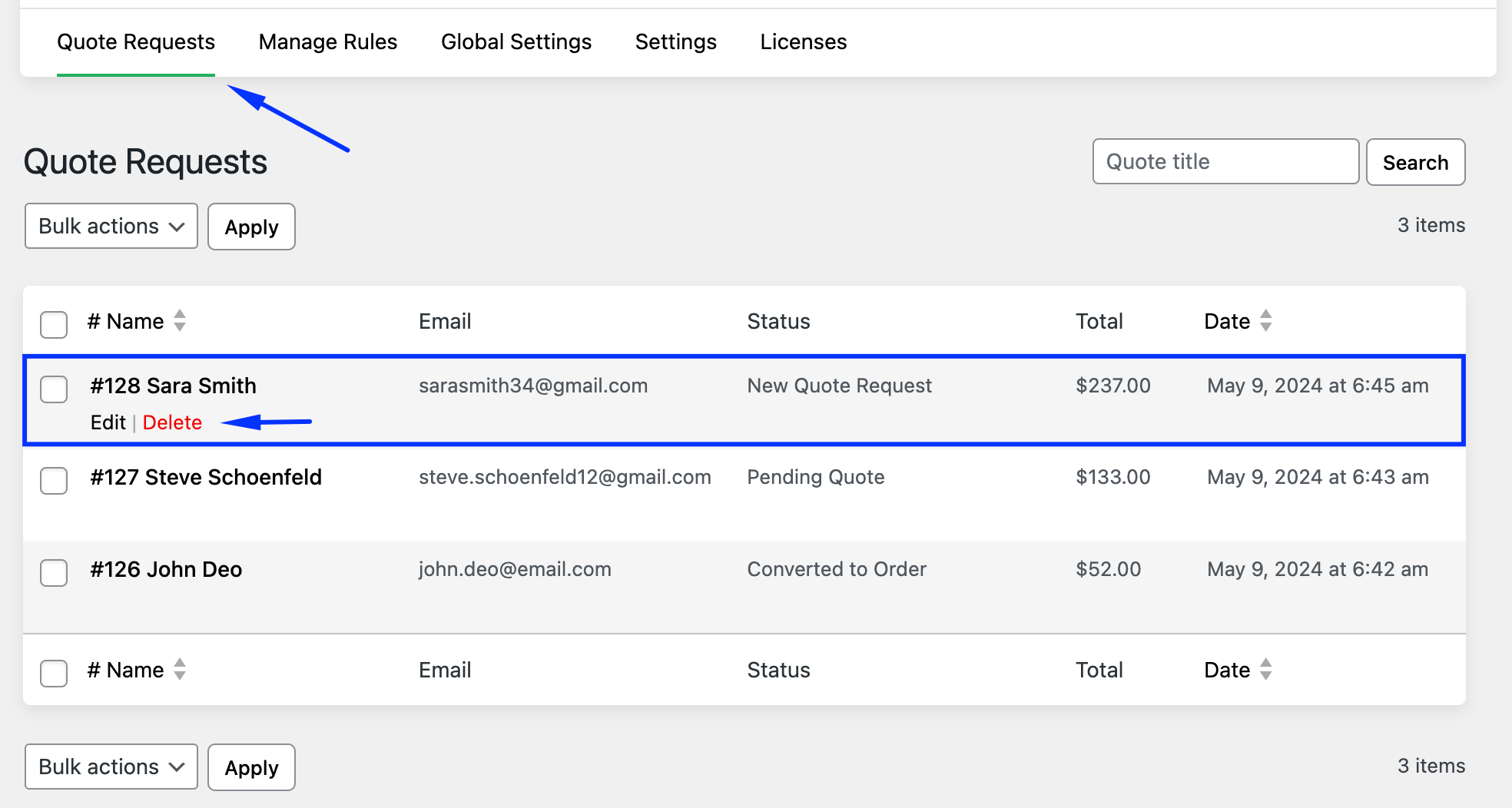
Task: Sort by Name using header sort arrows
Action: click(x=179, y=320)
